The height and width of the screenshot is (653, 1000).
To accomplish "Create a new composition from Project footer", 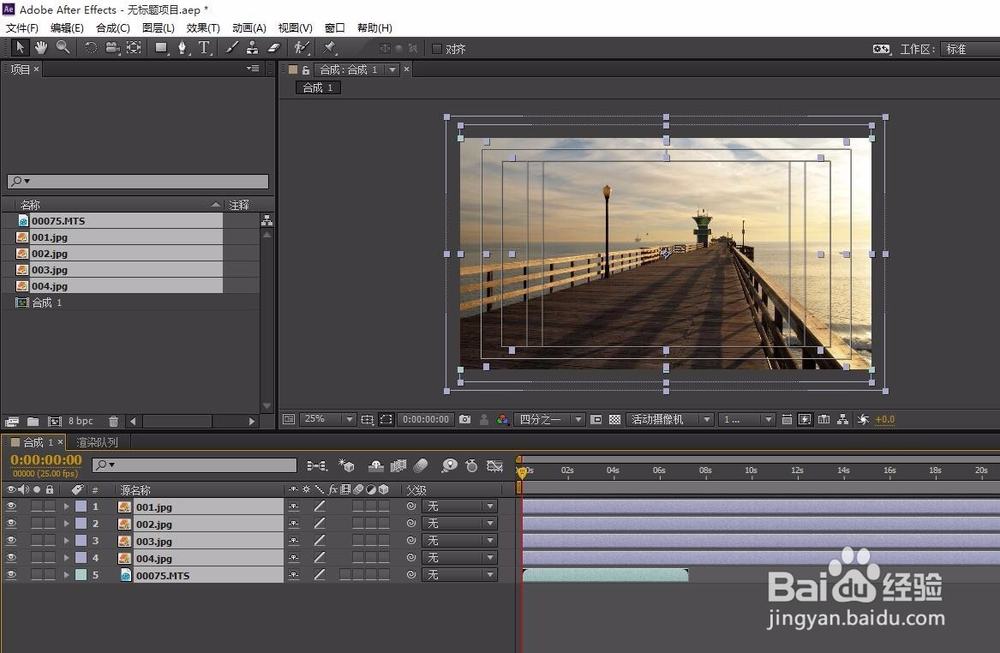I will pos(55,421).
